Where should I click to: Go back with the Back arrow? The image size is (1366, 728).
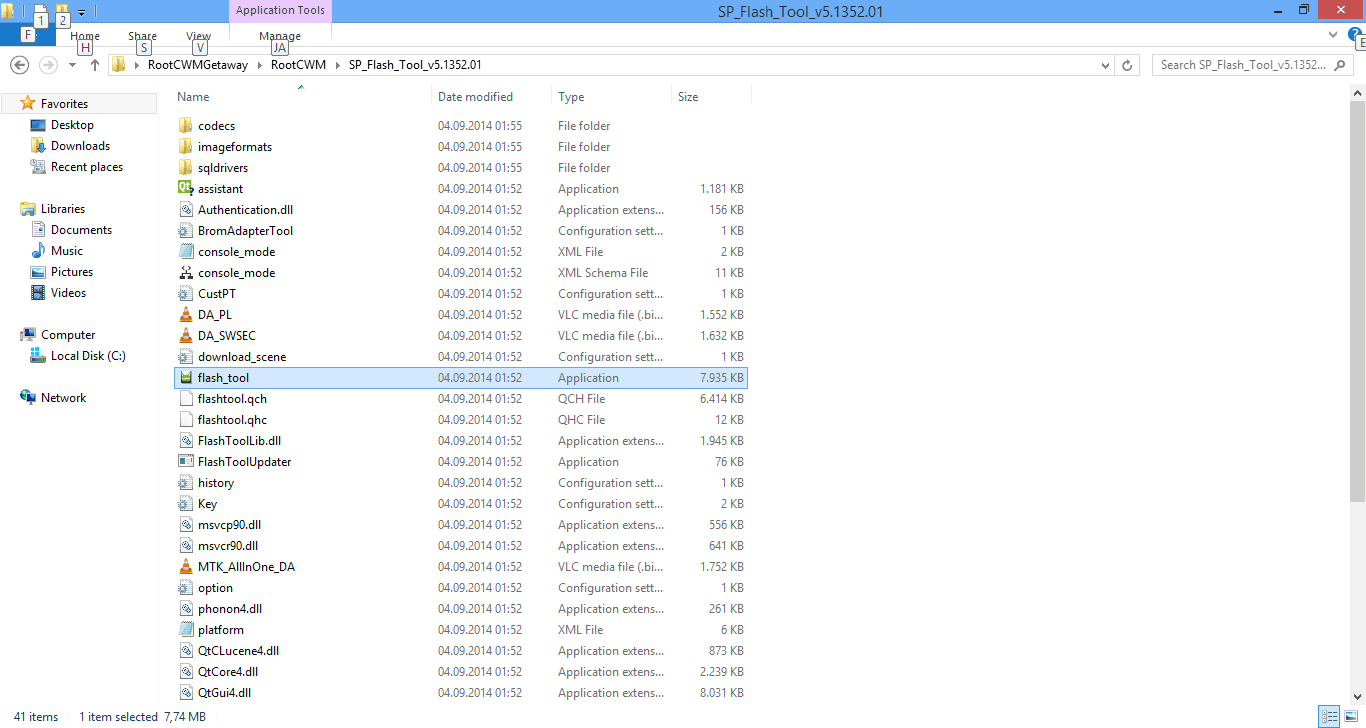click(19, 65)
